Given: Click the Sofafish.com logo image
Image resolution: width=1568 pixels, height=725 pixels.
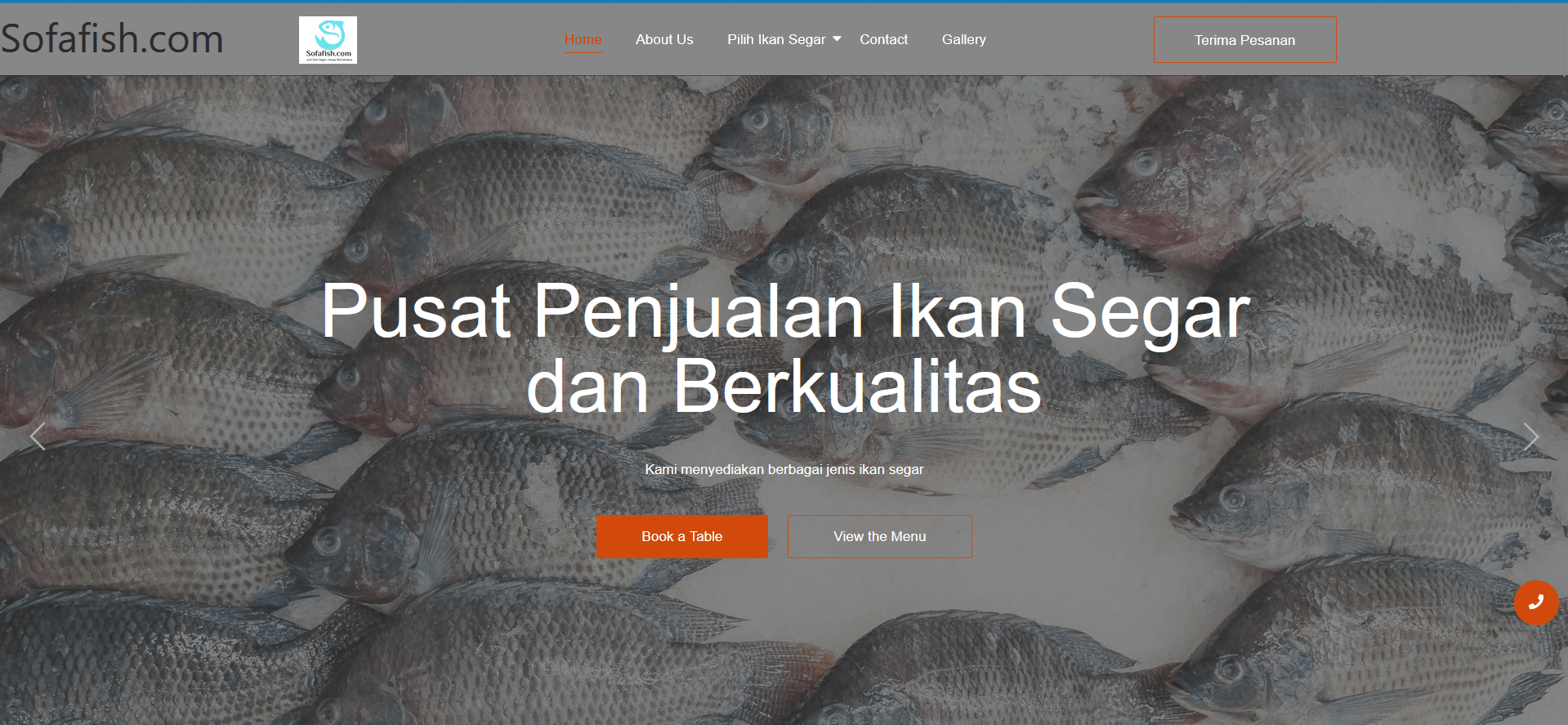Looking at the screenshot, I should click(x=328, y=40).
